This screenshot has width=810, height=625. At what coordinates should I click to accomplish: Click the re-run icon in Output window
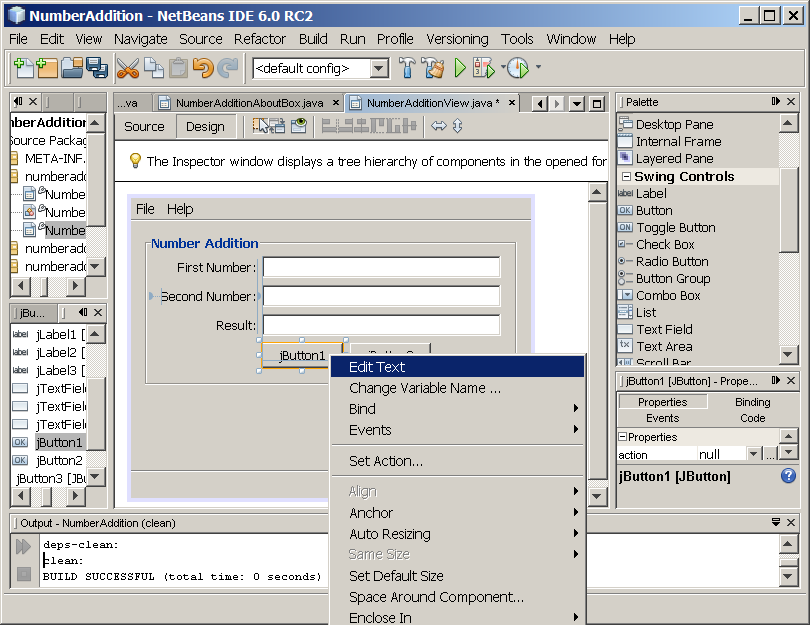point(23,546)
